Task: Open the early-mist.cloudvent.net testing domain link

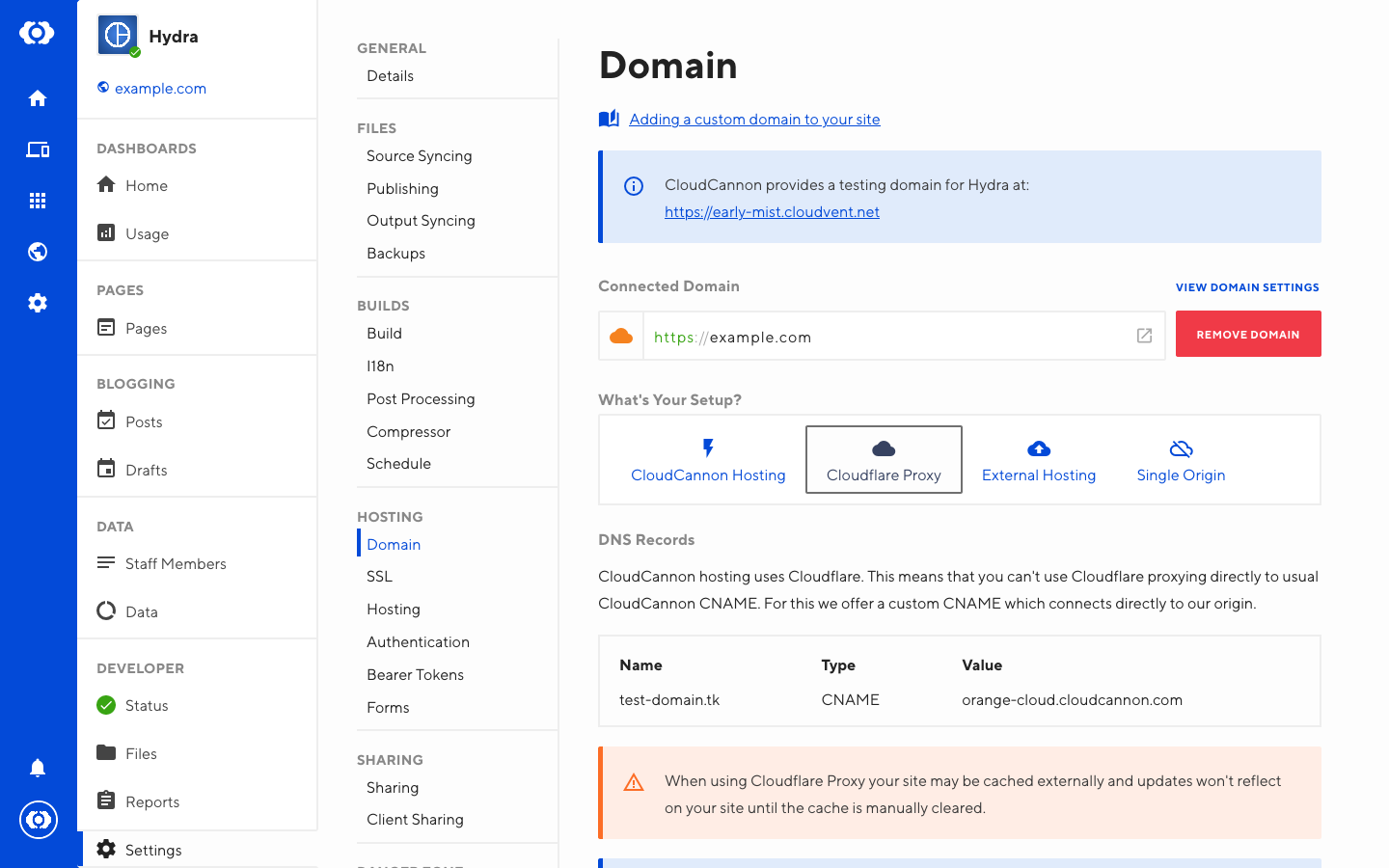Action: pyautogui.click(x=772, y=212)
